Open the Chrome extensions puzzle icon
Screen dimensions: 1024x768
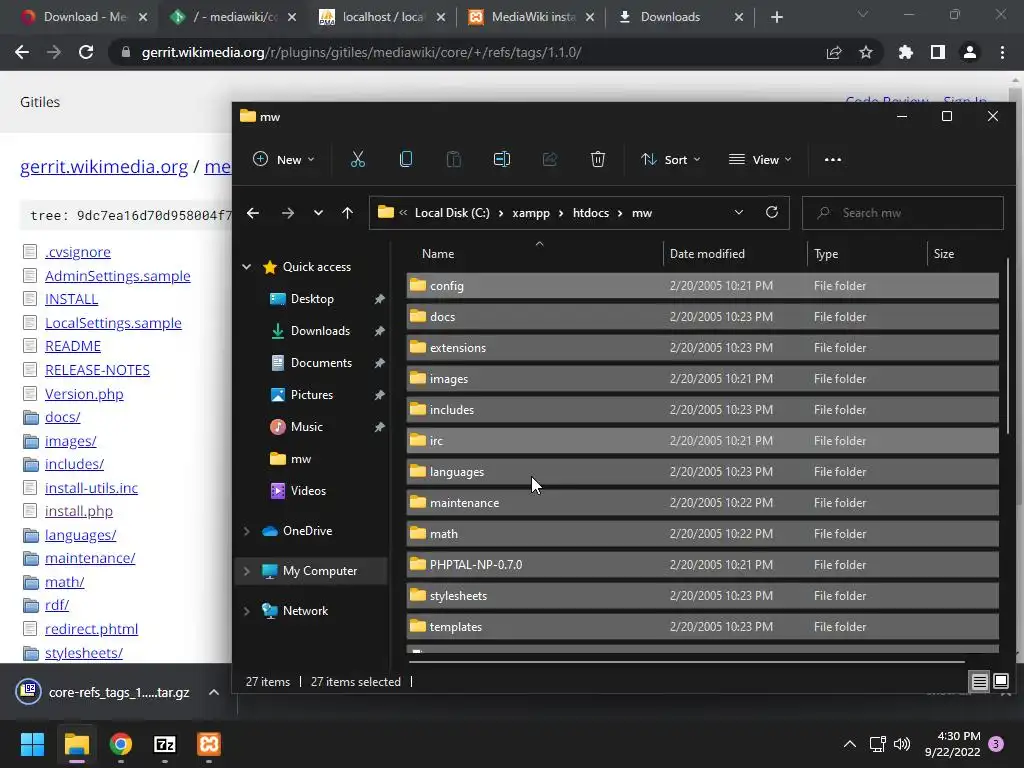tap(906, 52)
